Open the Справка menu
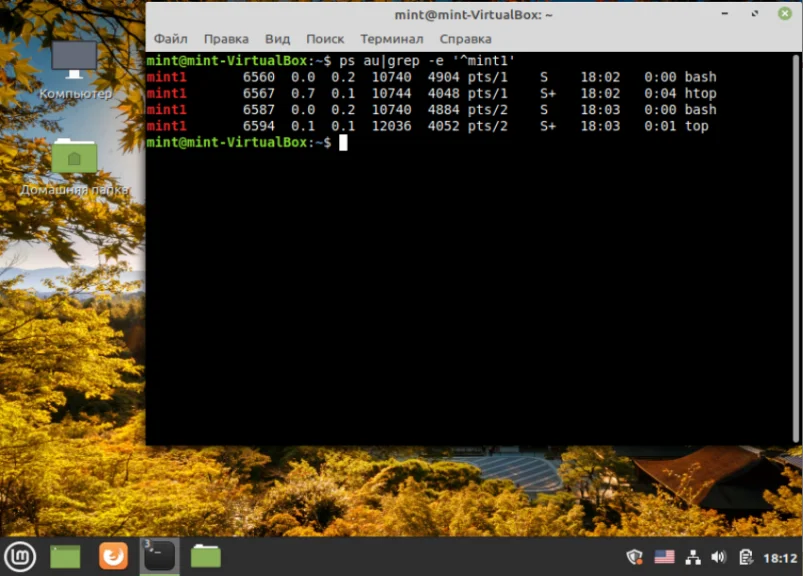This screenshot has height=576, width=803. point(465,39)
